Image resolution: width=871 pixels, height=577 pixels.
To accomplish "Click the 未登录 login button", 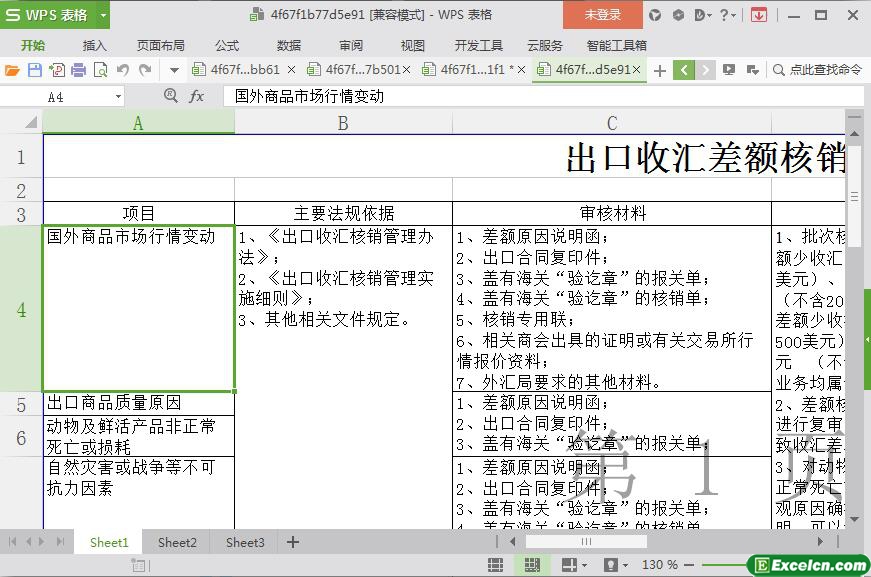I will click(x=602, y=15).
